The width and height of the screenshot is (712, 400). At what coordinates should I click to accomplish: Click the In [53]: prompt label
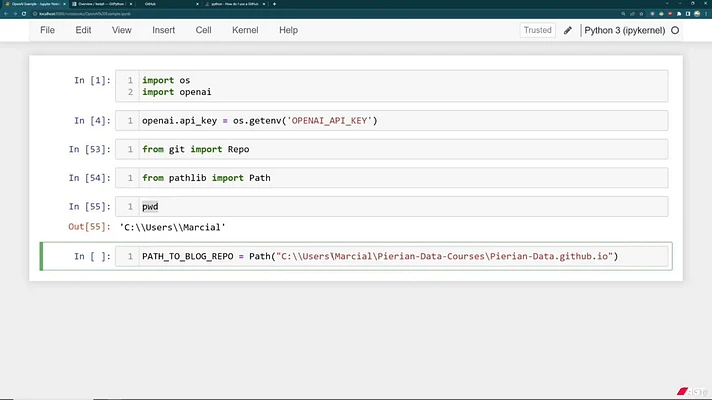point(89,149)
